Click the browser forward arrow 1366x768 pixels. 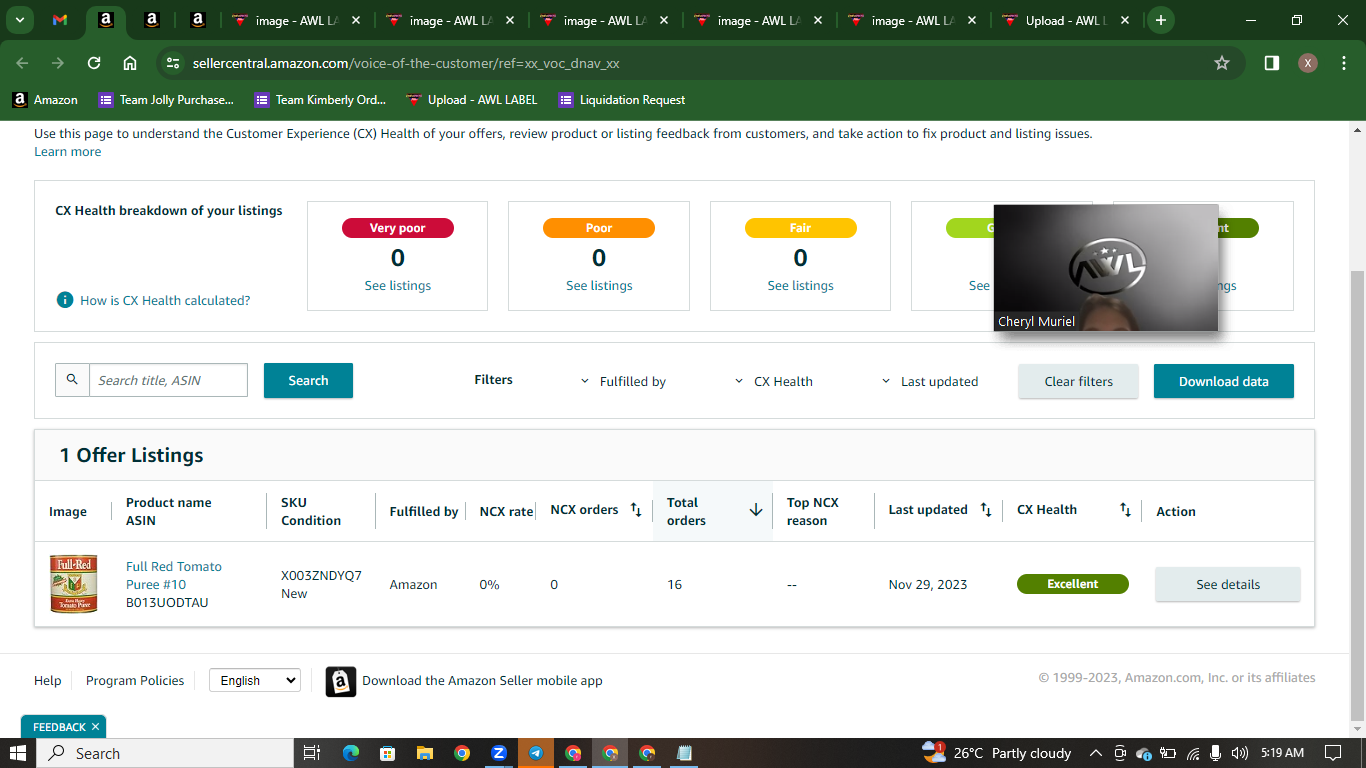click(x=58, y=63)
